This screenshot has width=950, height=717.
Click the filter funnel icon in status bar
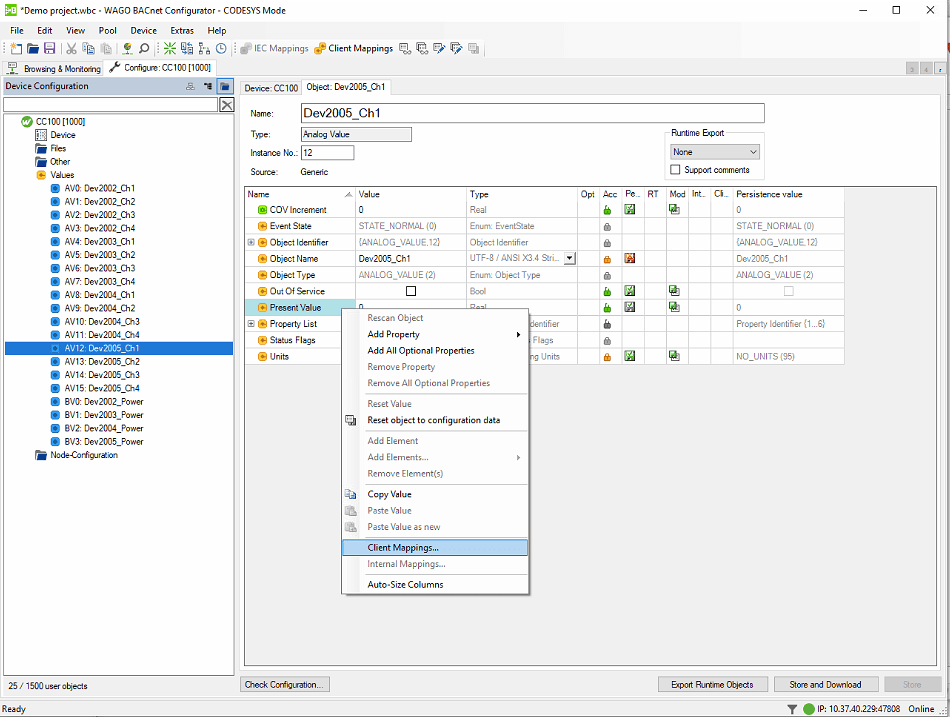[792, 709]
